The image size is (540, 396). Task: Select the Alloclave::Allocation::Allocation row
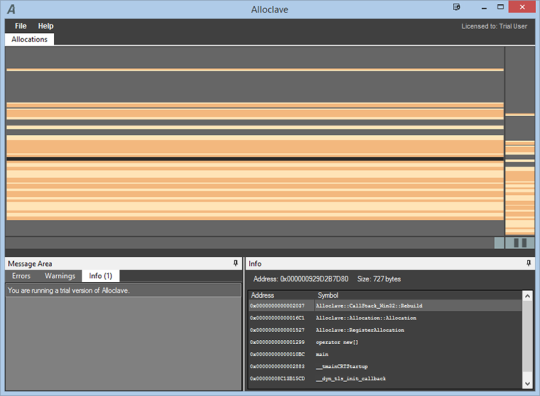385,318
